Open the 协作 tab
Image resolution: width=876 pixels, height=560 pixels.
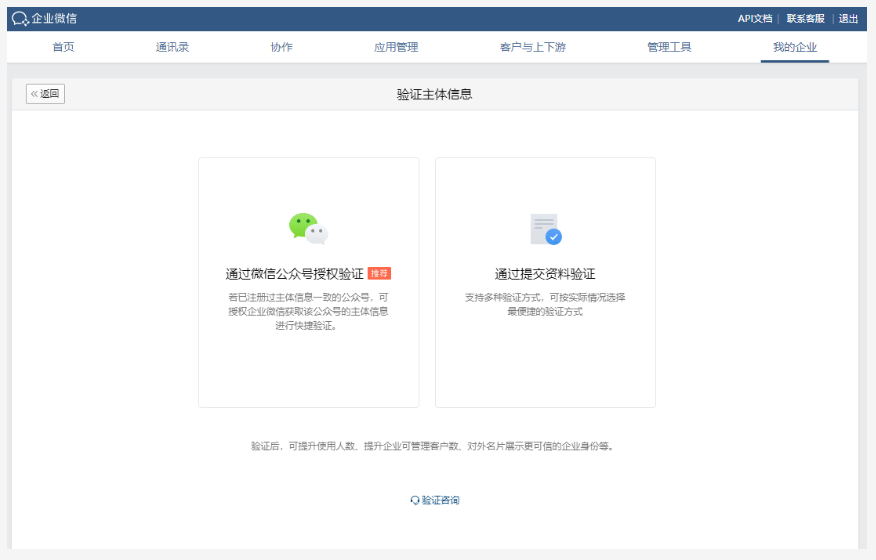click(282, 47)
